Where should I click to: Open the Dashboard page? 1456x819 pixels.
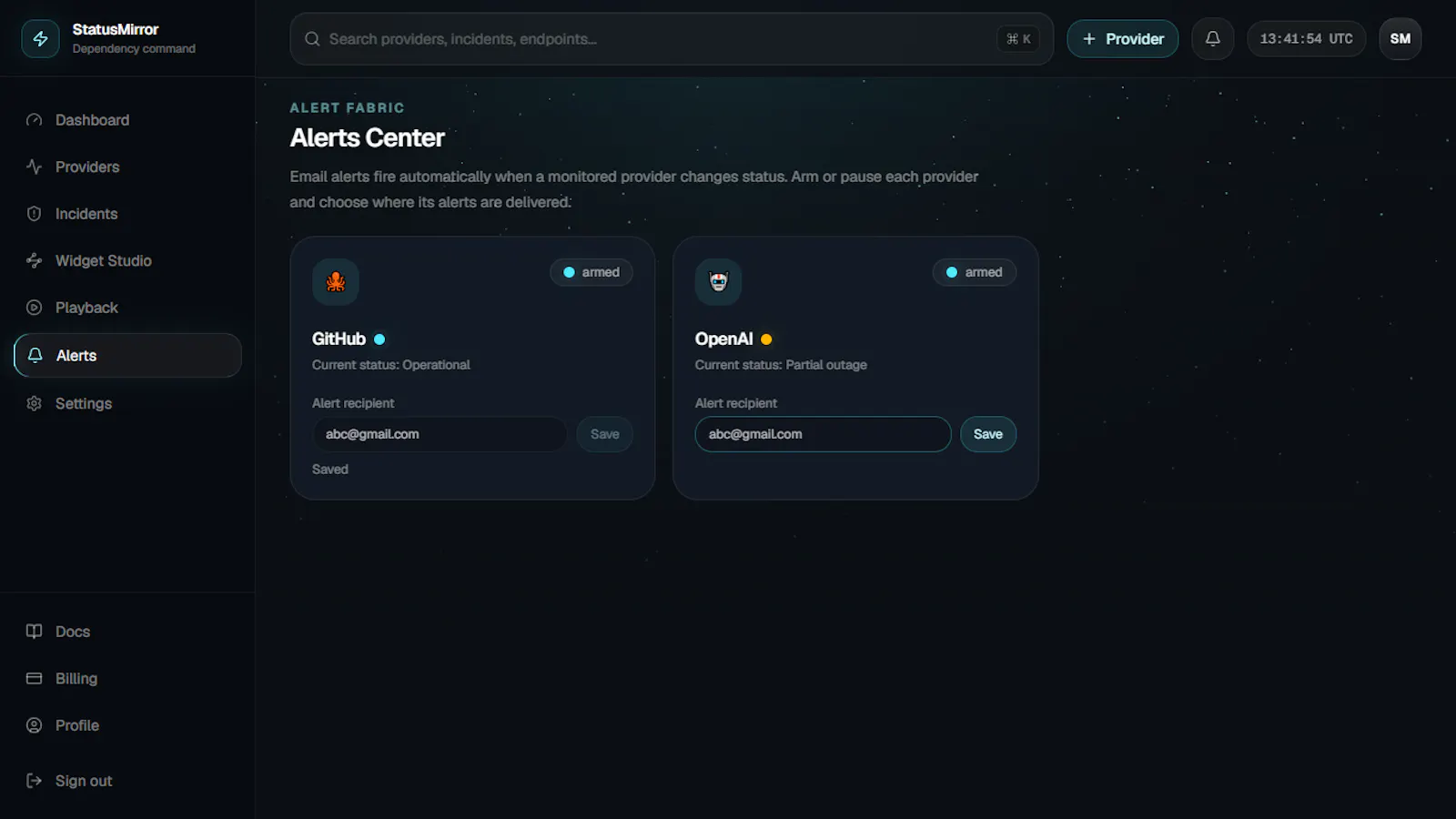click(127, 120)
